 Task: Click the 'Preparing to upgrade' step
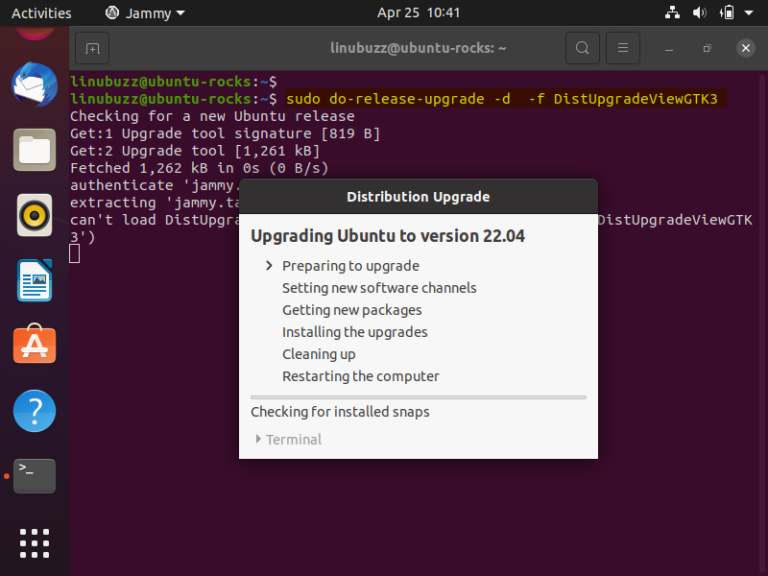pos(351,266)
